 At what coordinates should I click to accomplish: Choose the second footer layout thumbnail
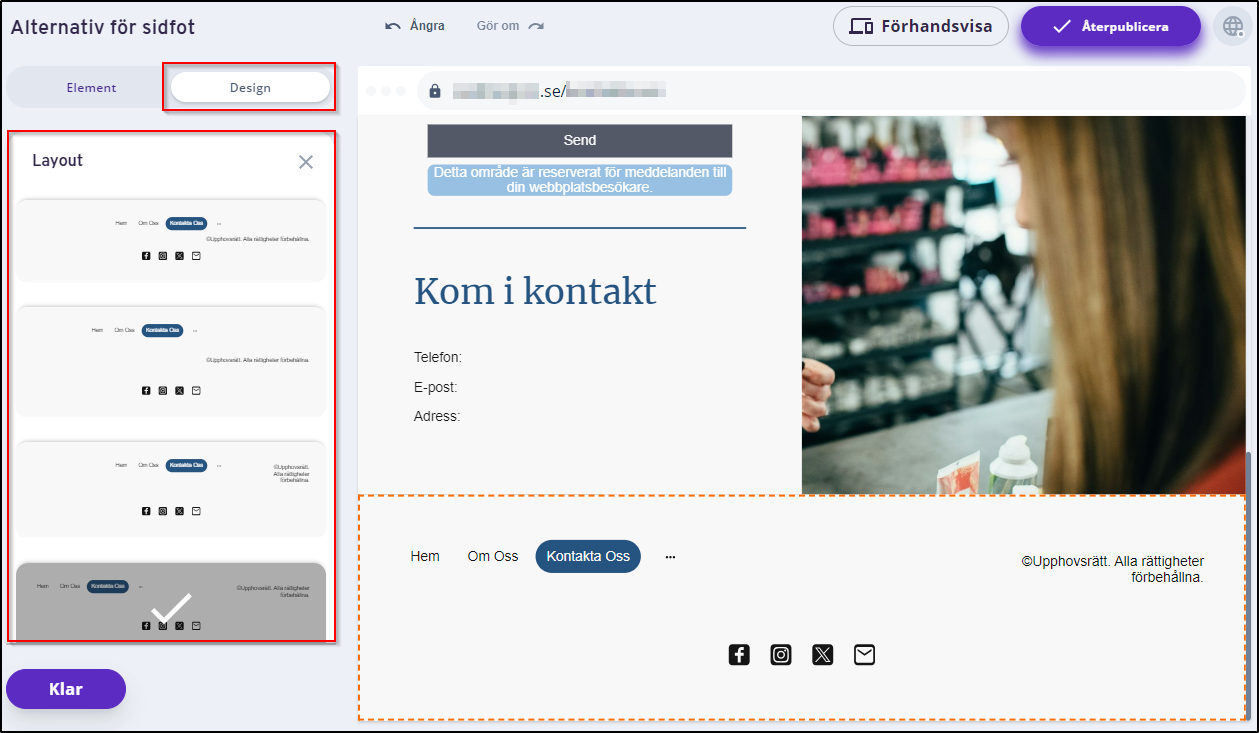[x=171, y=361]
